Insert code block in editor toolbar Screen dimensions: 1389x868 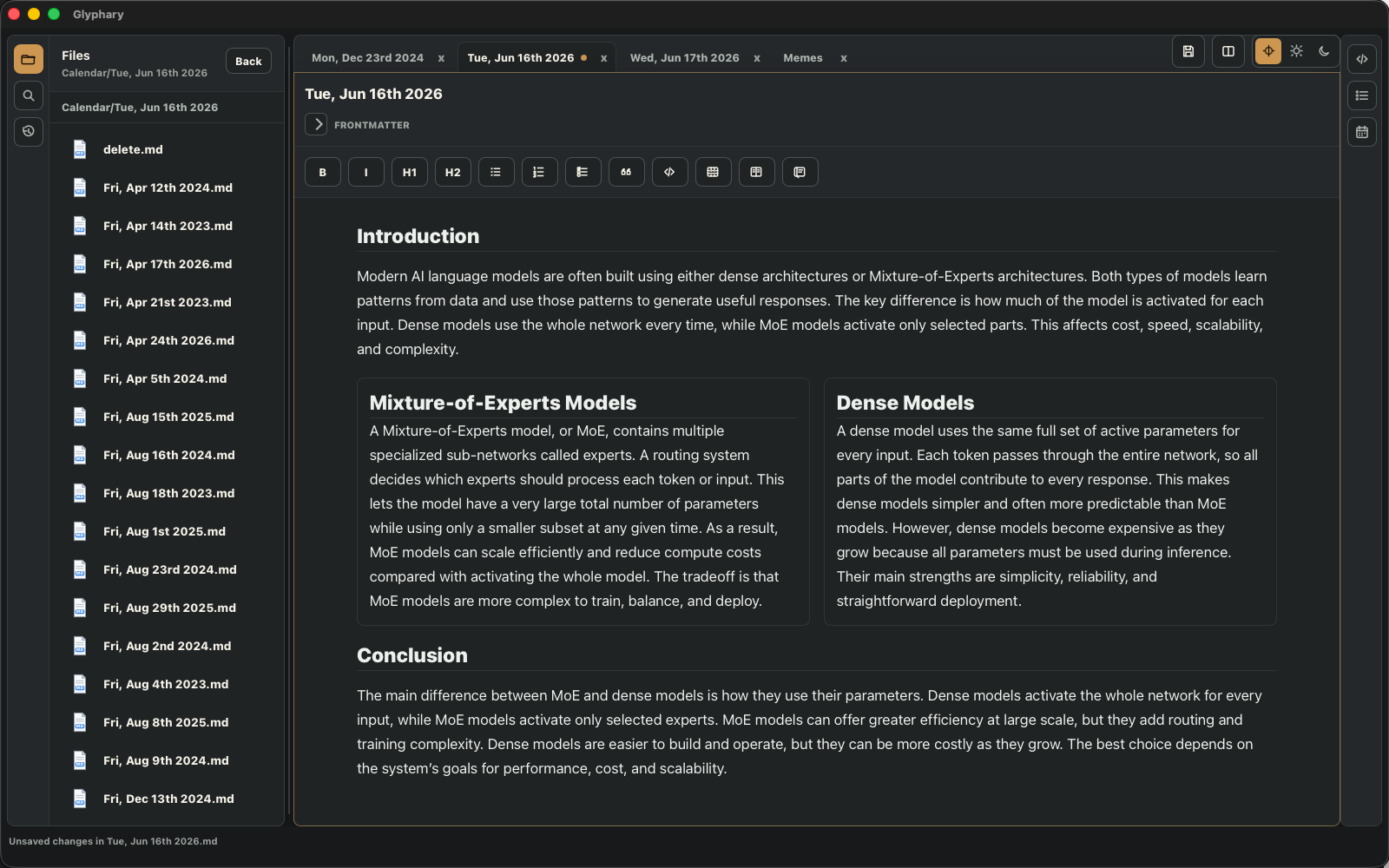[670, 172]
